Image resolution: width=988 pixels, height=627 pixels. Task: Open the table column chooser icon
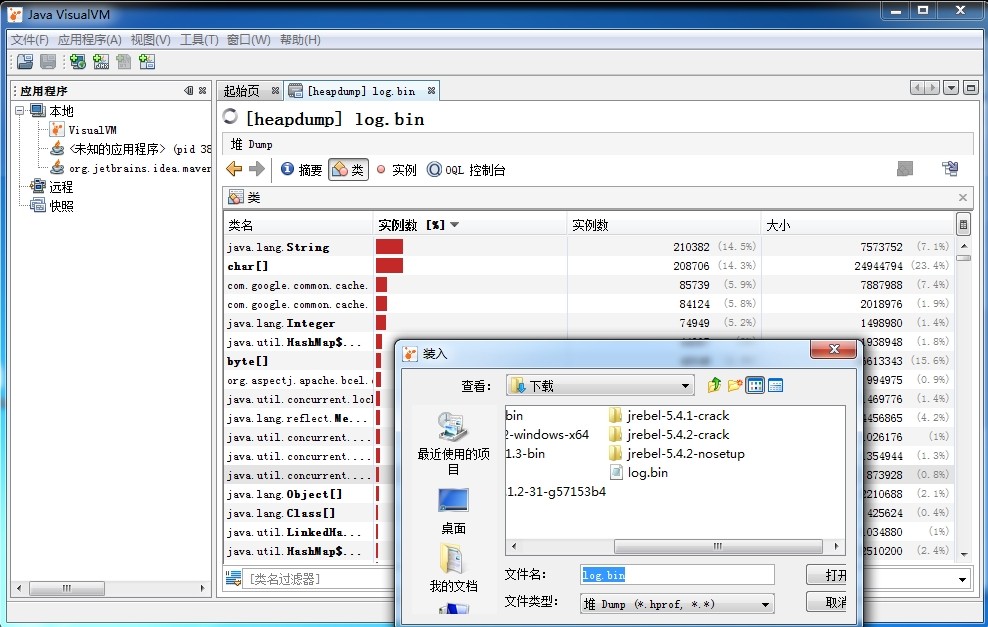(x=963, y=224)
